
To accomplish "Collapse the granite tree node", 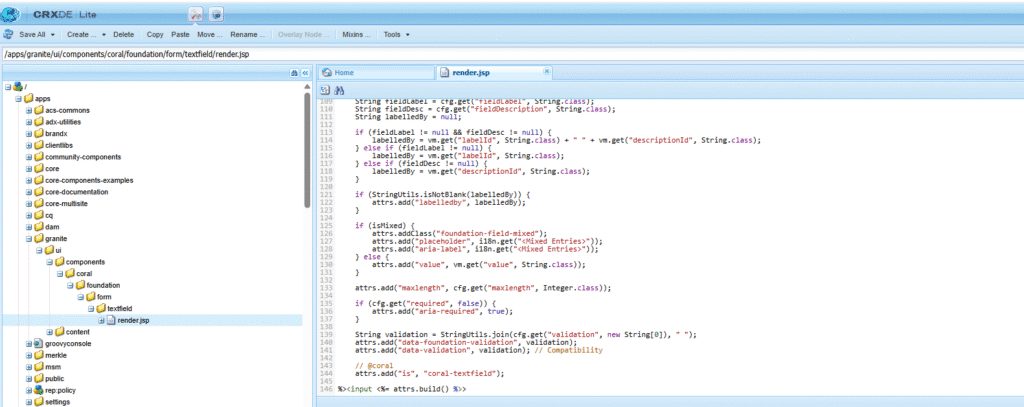I will pos(29,238).
